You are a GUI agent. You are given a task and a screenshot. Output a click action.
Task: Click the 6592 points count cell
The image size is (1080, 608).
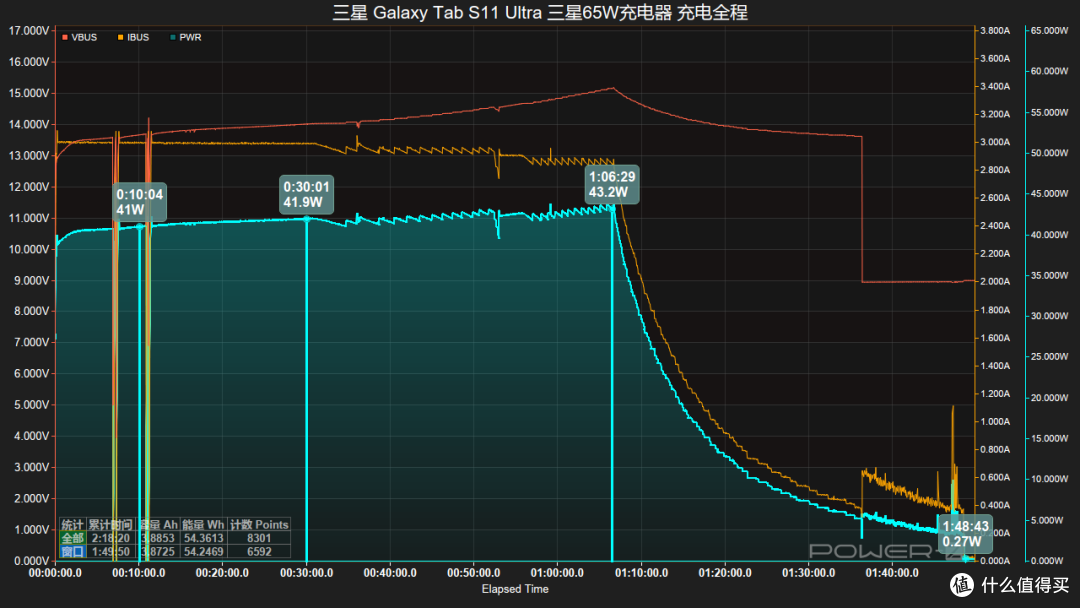[x=259, y=552]
